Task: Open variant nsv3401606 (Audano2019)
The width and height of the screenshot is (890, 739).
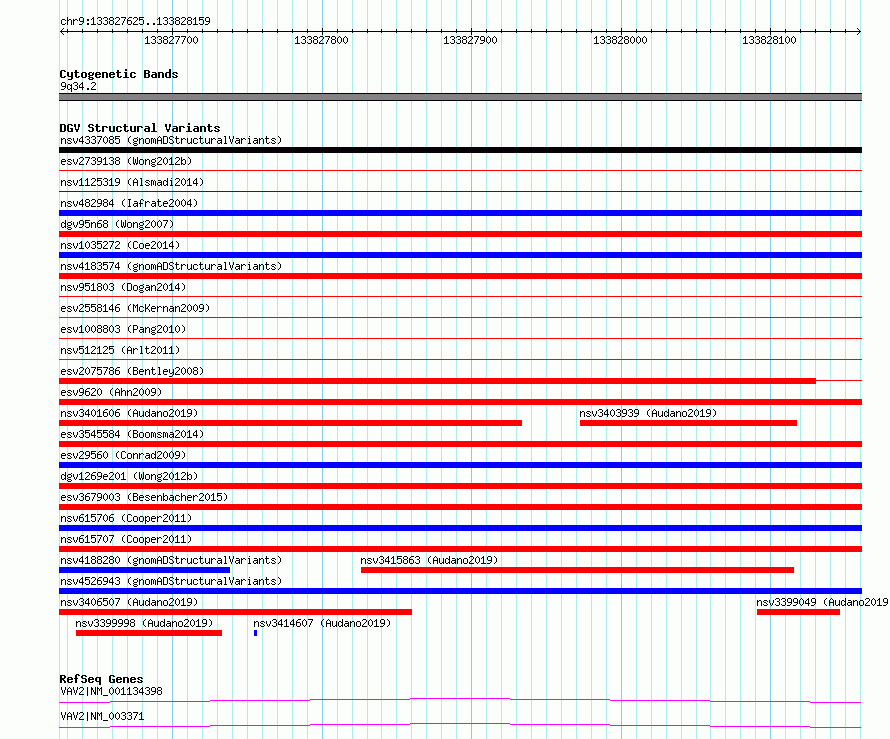Action: [129, 413]
